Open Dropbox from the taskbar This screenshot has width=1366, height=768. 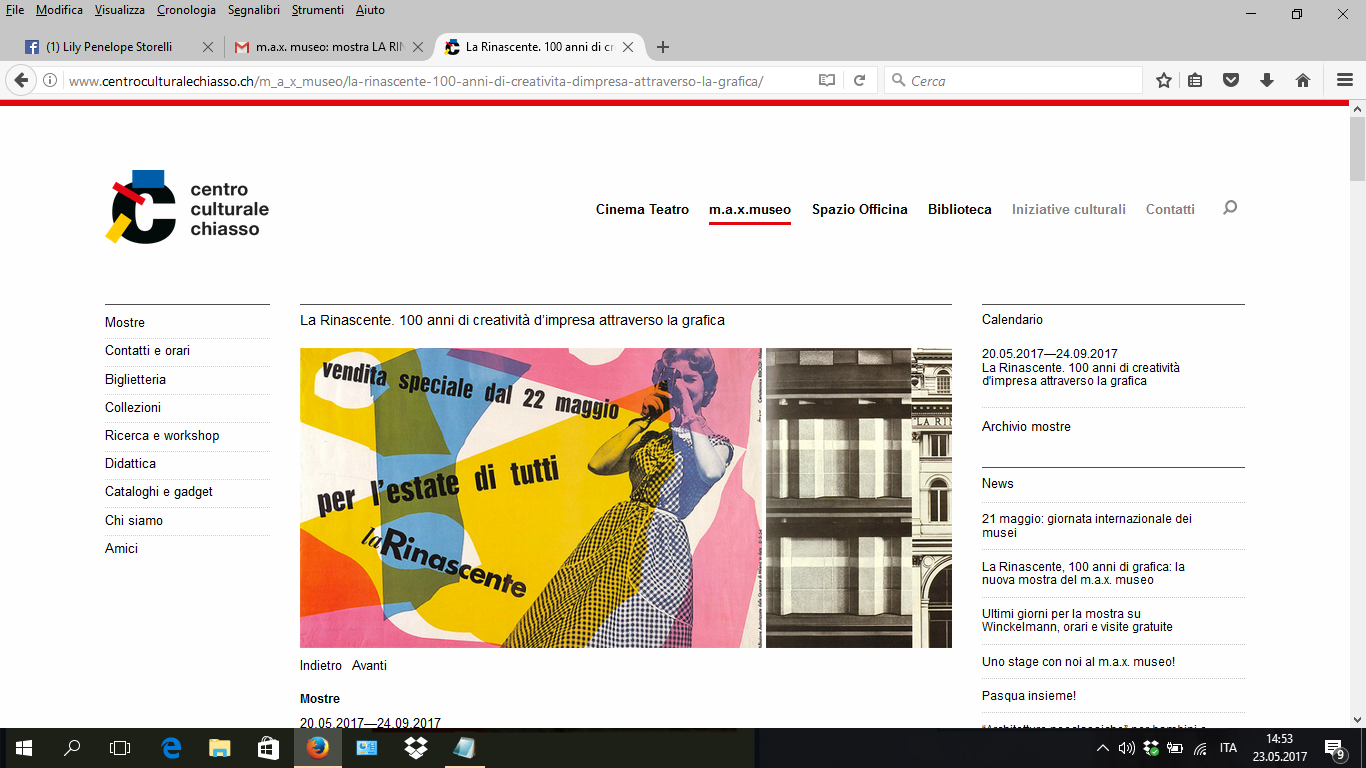[416, 747]
